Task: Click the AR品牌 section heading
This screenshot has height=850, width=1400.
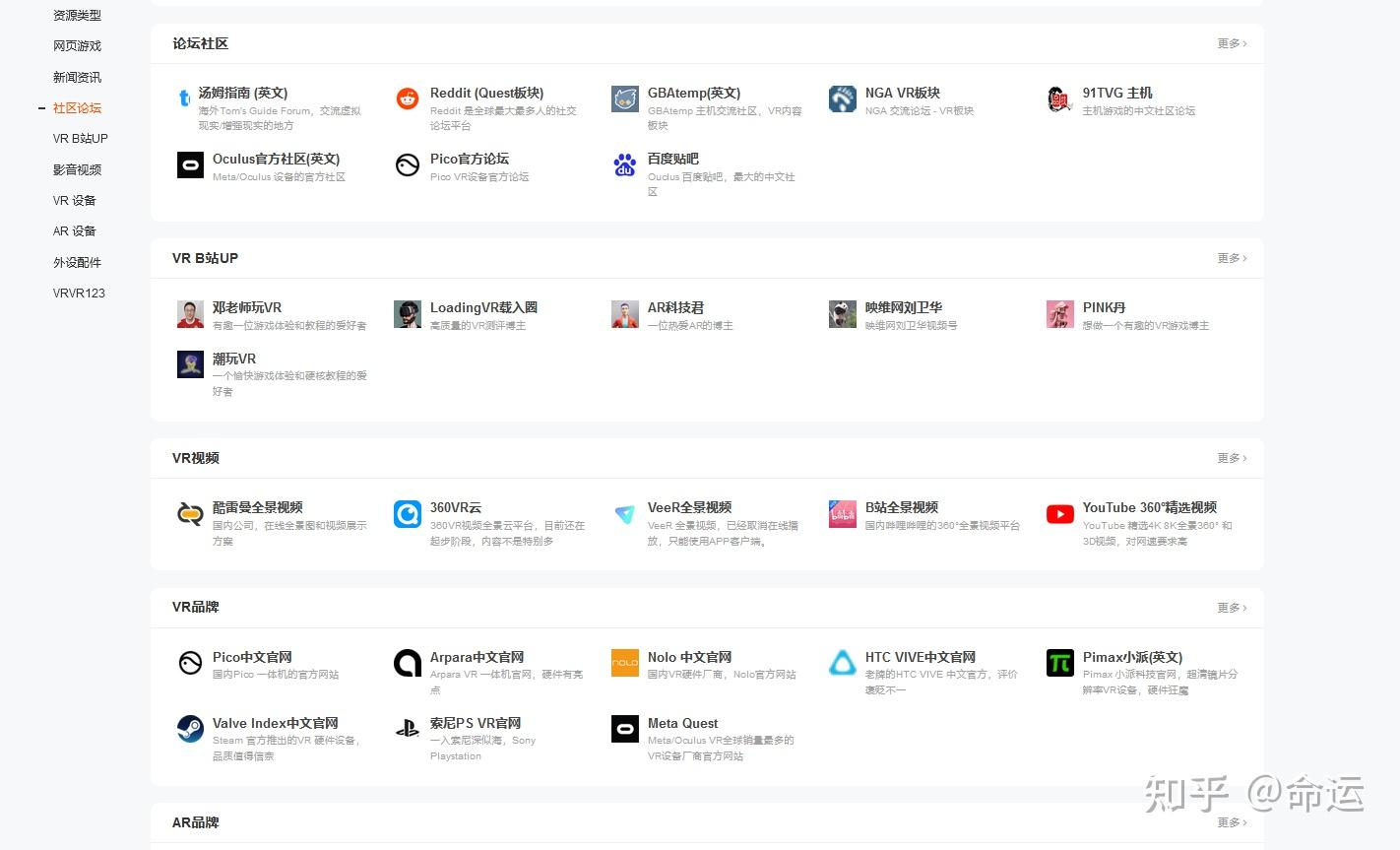Action: click(x=196, y=822)
